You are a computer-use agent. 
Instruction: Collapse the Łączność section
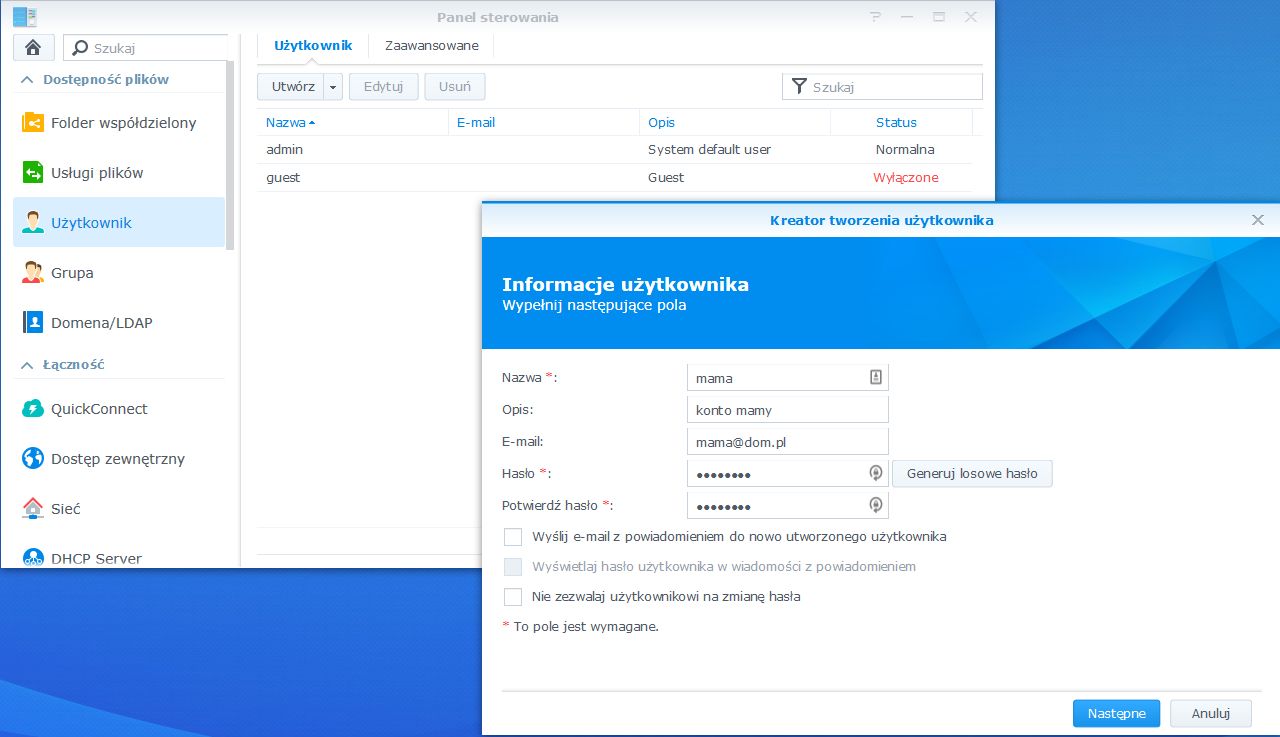coord(28,366)
